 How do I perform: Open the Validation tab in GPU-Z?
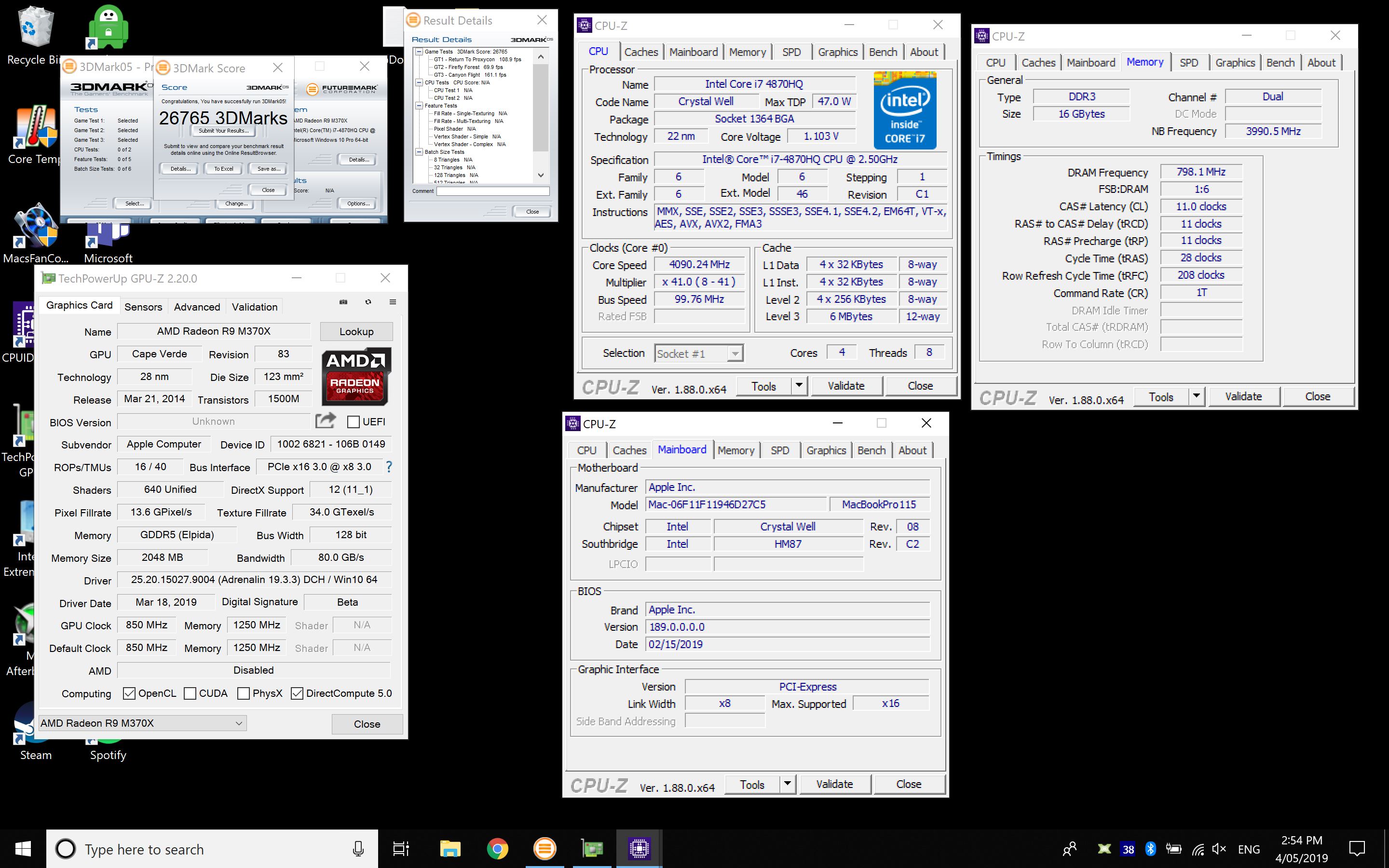(x=255, y=307)
